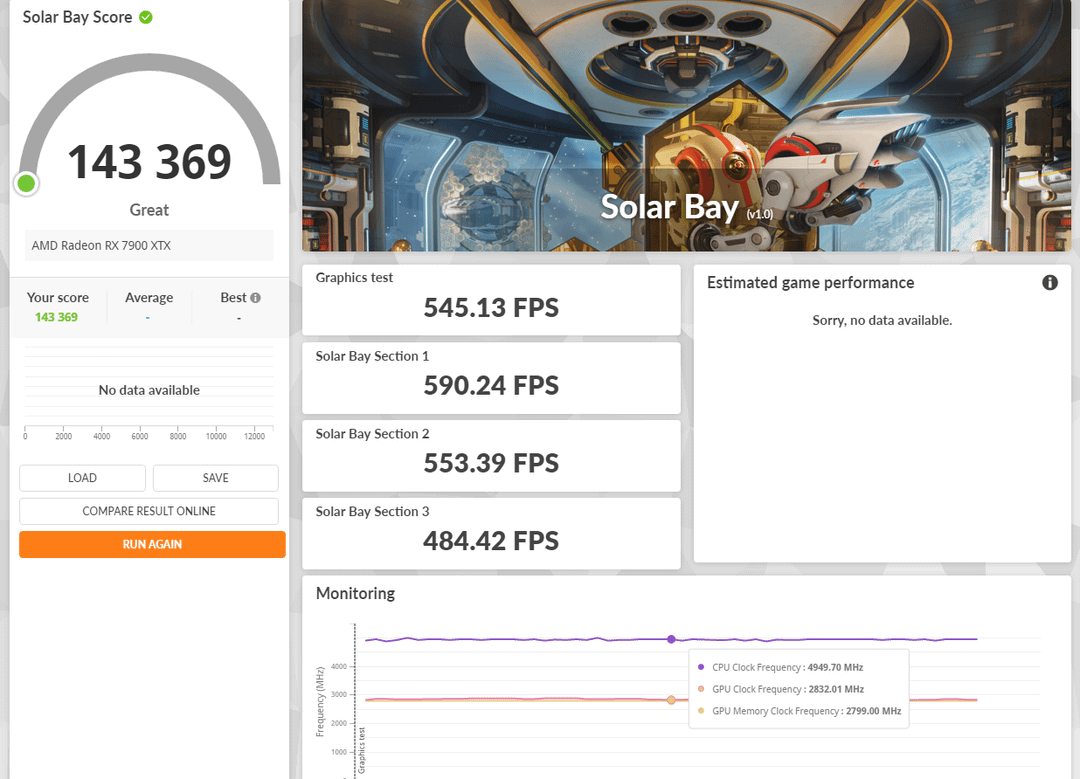The image size is (1080, 779).
Task: Click the CPU Clock Frequency legend dot
Action: coord(701,667)
